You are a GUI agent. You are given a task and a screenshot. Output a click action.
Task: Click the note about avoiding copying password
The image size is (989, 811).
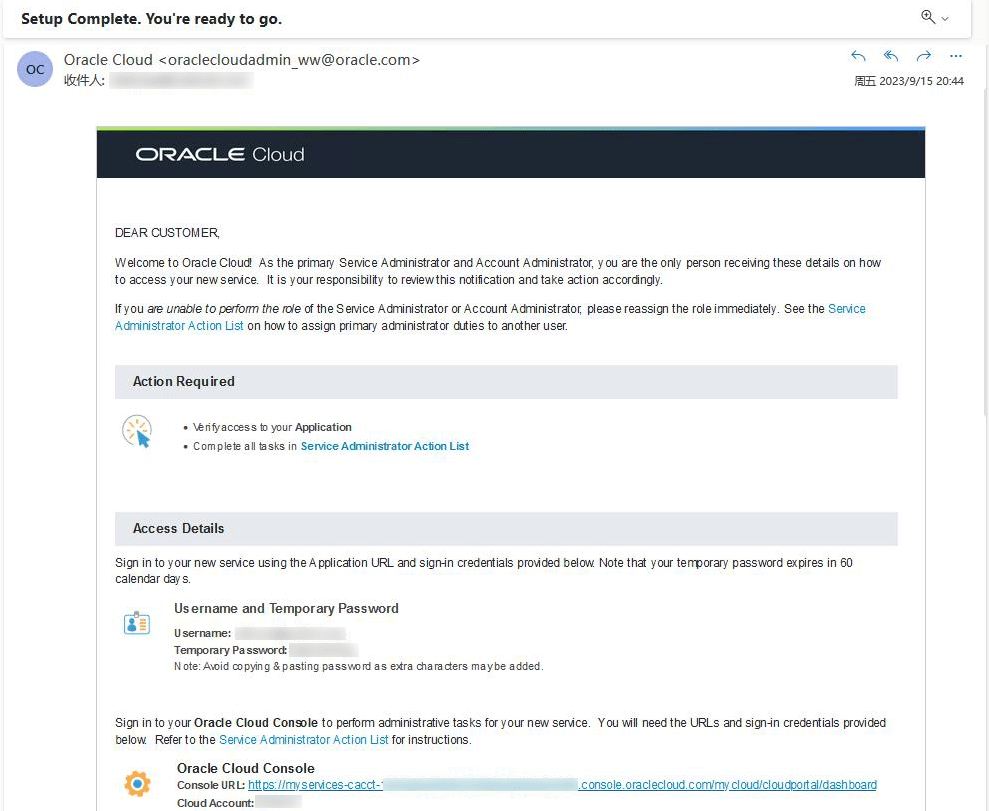(358, 667)
